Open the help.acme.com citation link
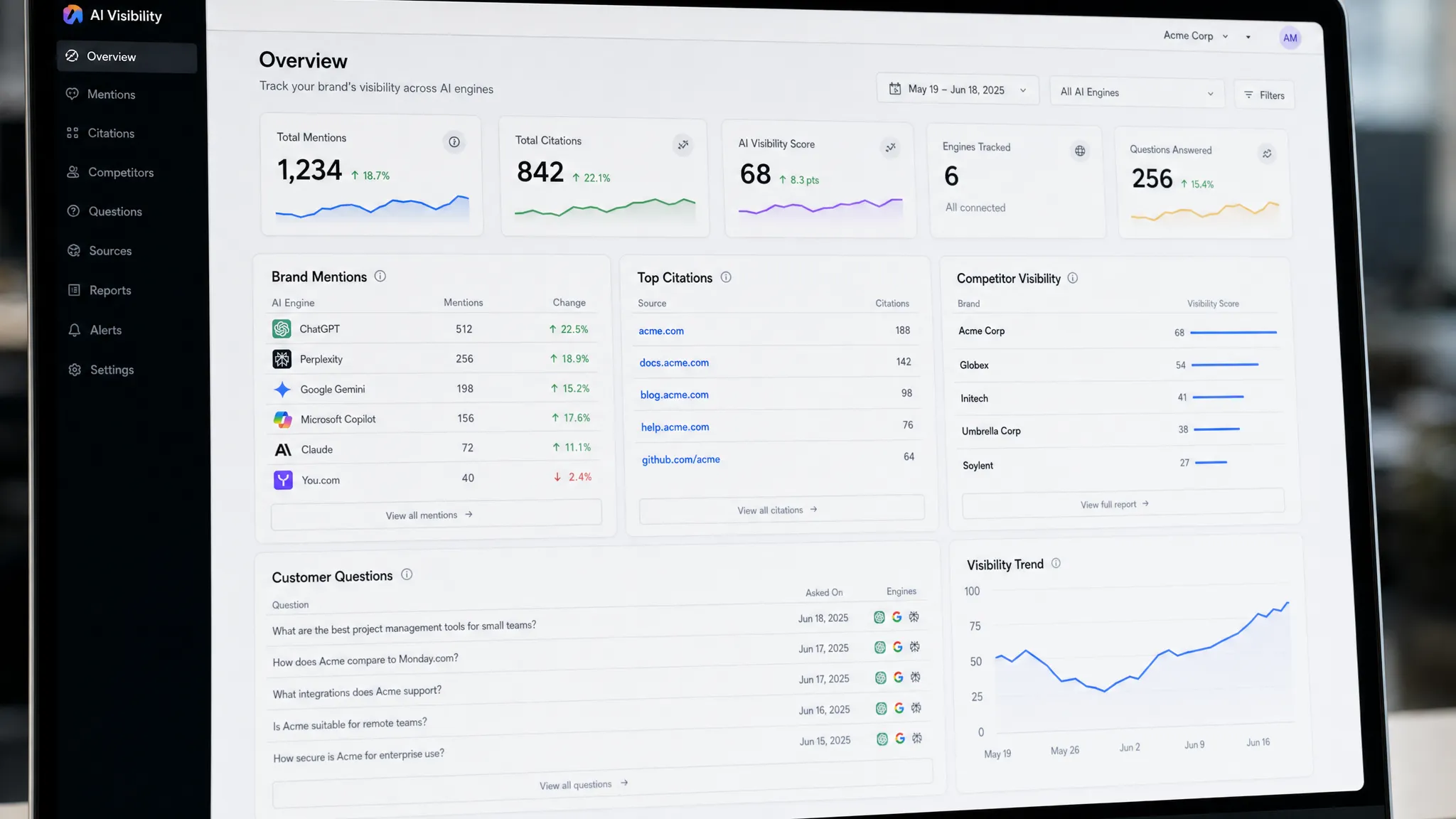The height and width of the screenshot is (819, 1456). (x=675, y=427)
